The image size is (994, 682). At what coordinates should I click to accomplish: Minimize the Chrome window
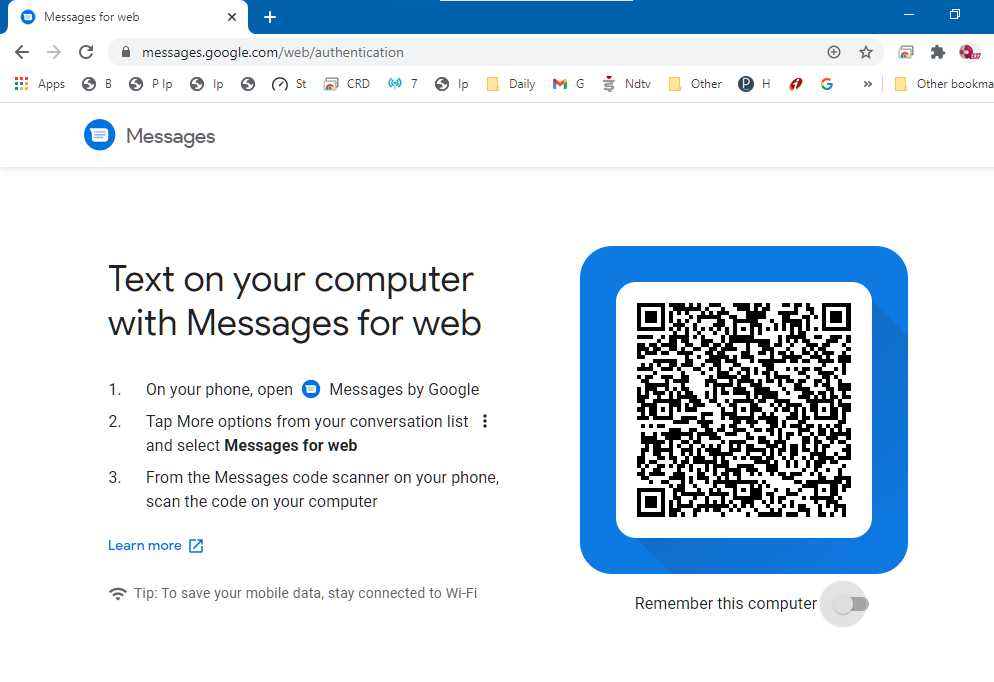point(909,14)
